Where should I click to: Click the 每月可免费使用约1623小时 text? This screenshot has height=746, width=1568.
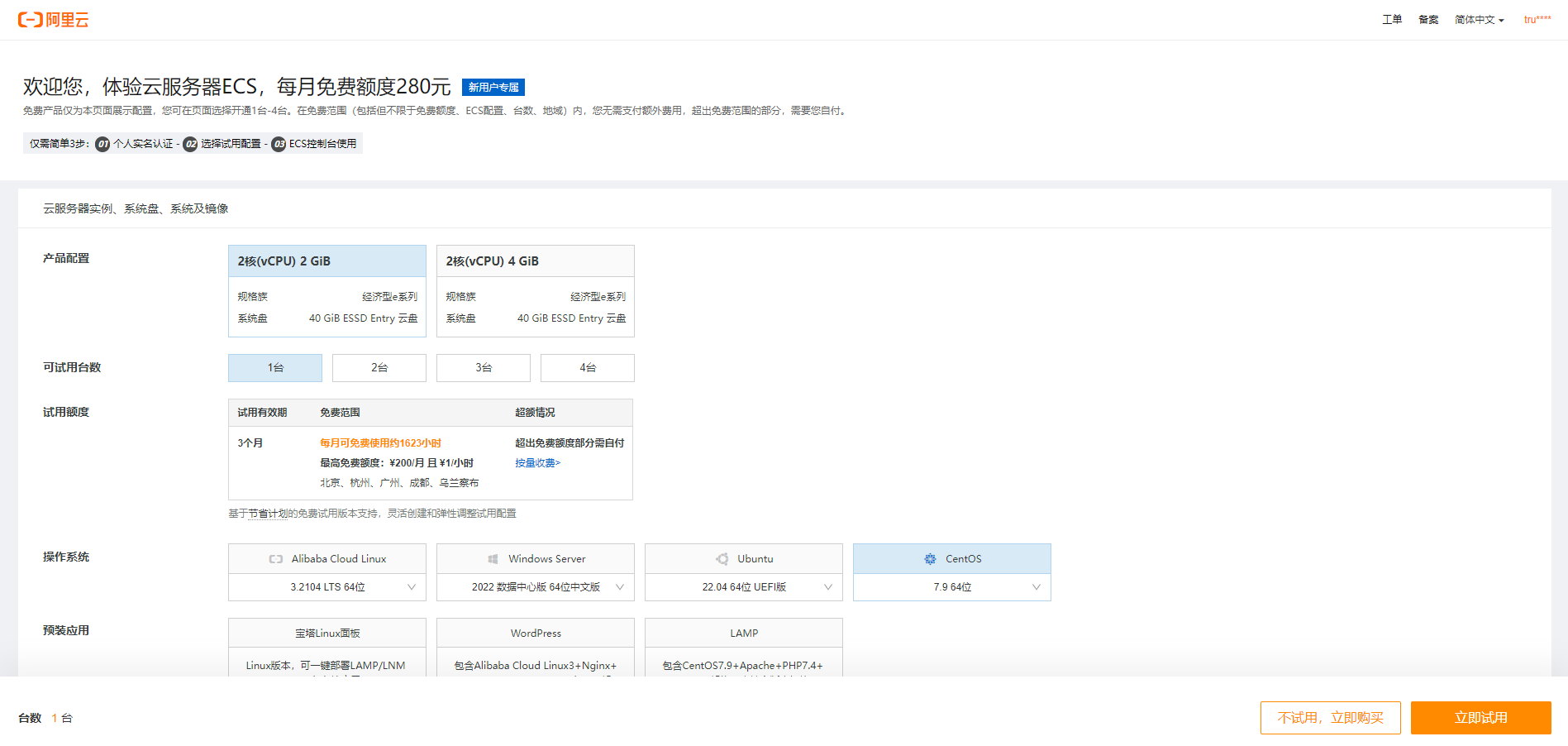coord(380,443)
